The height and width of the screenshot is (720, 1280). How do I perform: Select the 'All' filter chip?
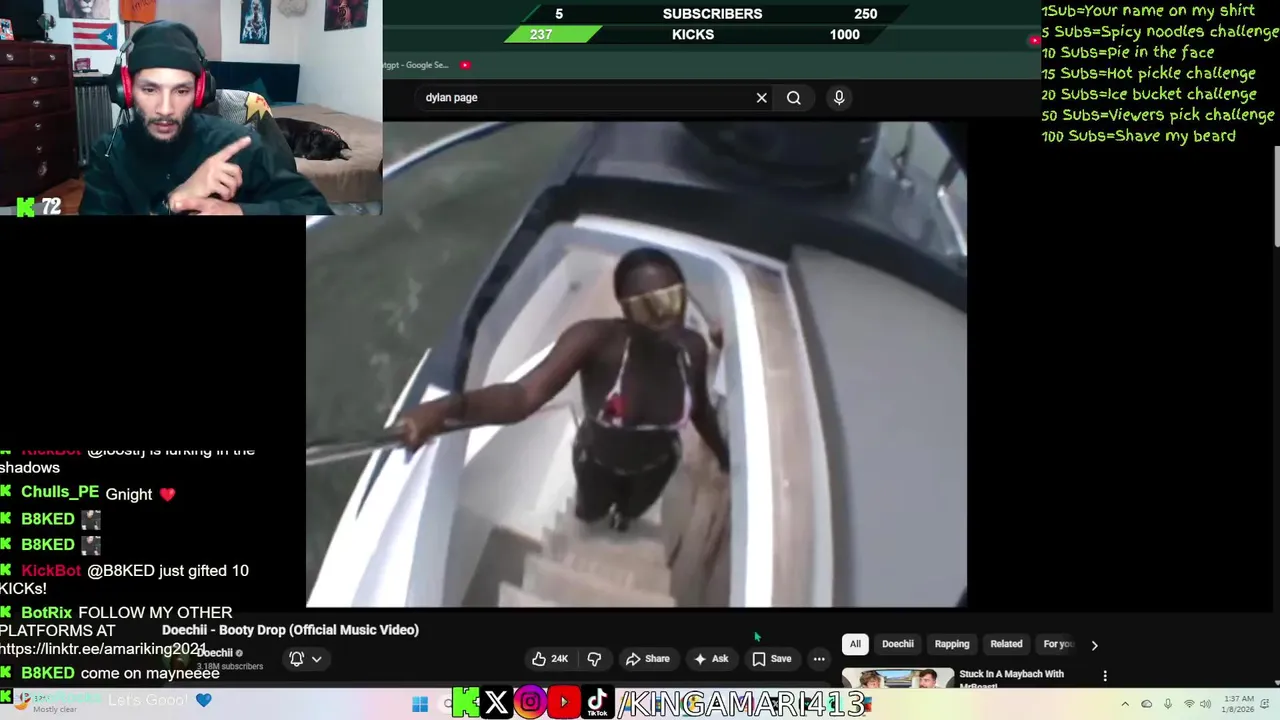click(x=855, y=644)
